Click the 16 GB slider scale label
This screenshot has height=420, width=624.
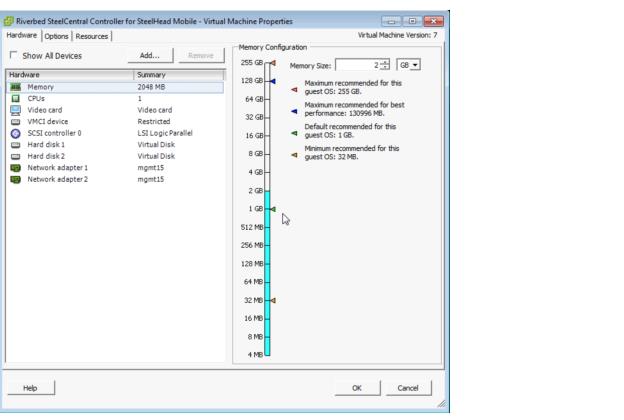click(254, 136)
